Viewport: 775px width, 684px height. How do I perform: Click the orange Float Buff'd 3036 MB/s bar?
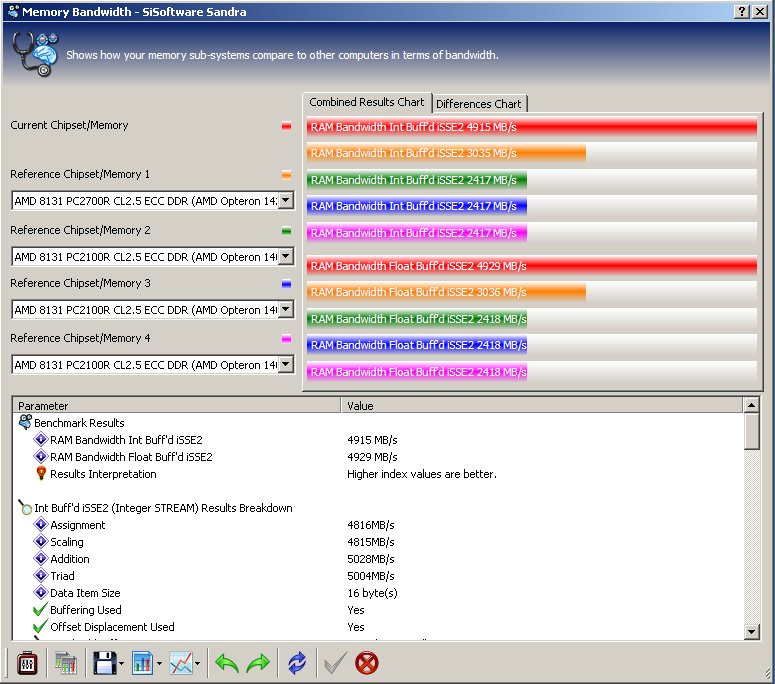pos(446,292)
